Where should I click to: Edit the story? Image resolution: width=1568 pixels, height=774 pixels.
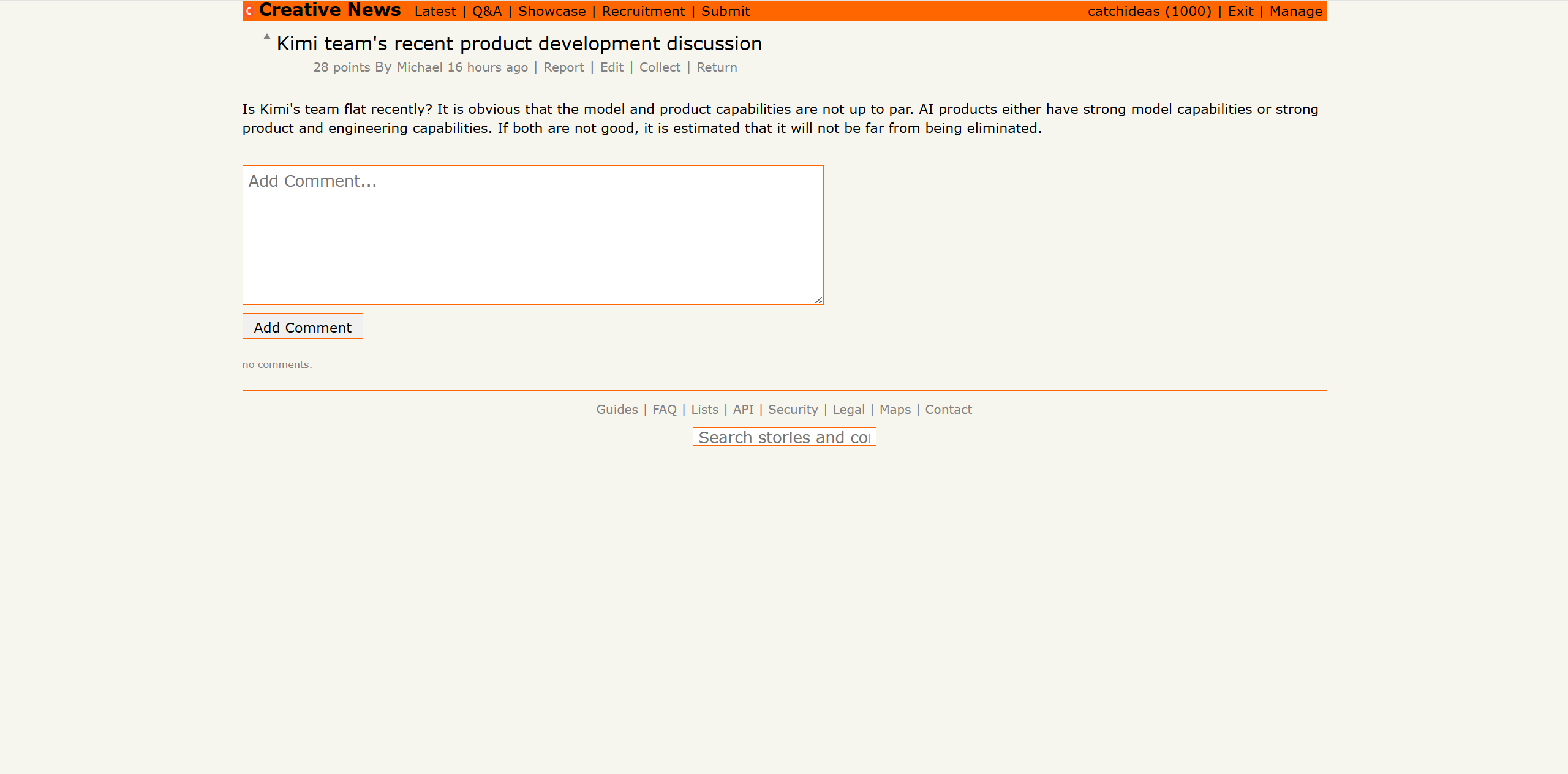(x=612, y=67)
